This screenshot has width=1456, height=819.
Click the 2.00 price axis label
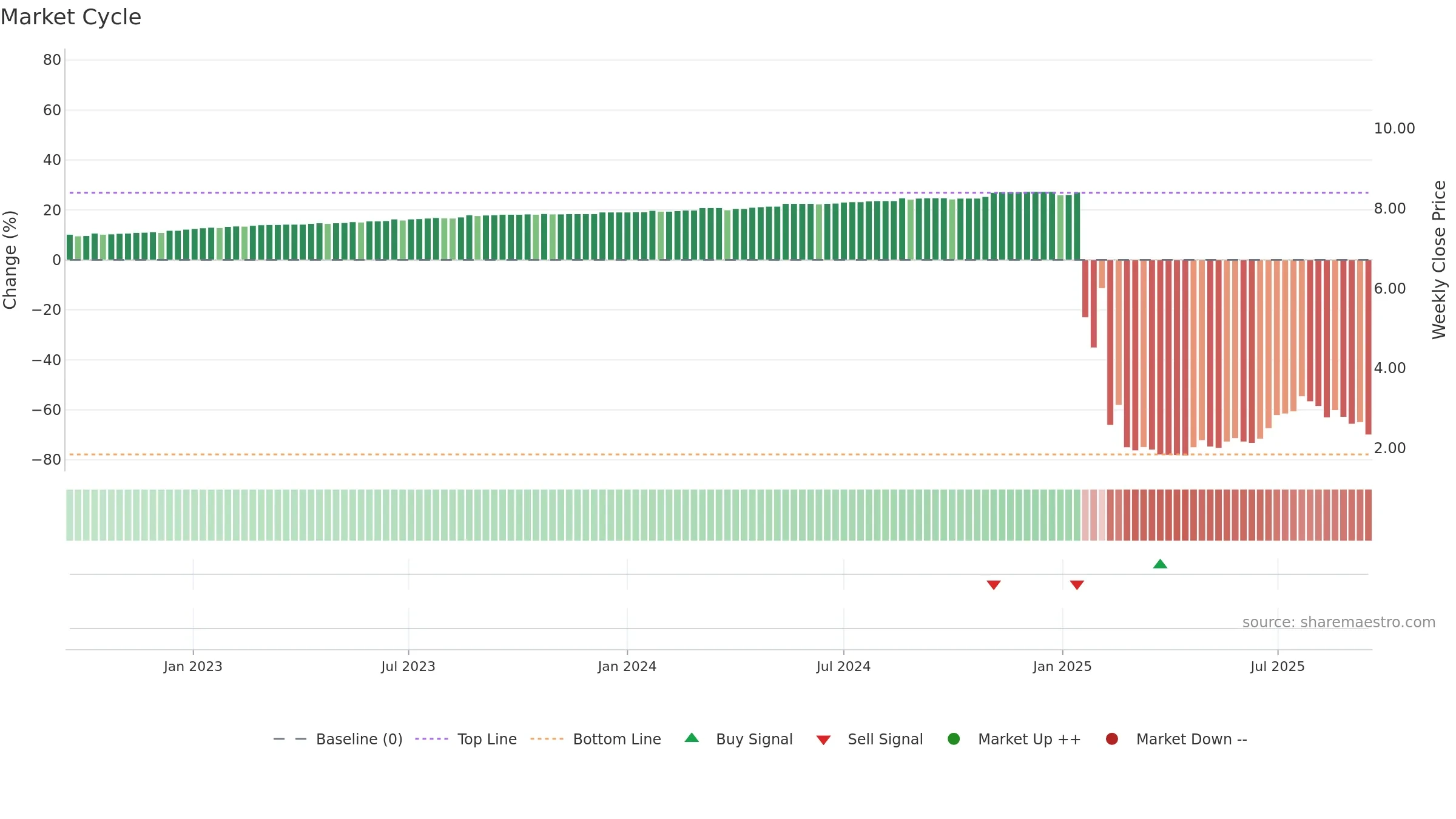[1390, 448]
